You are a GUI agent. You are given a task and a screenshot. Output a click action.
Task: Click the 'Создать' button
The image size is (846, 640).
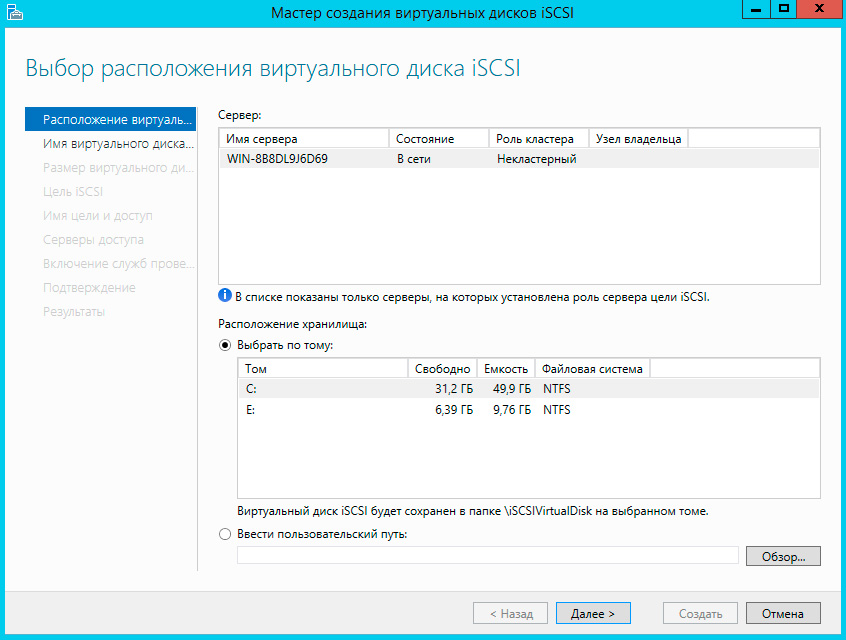(x=700, y=614)
